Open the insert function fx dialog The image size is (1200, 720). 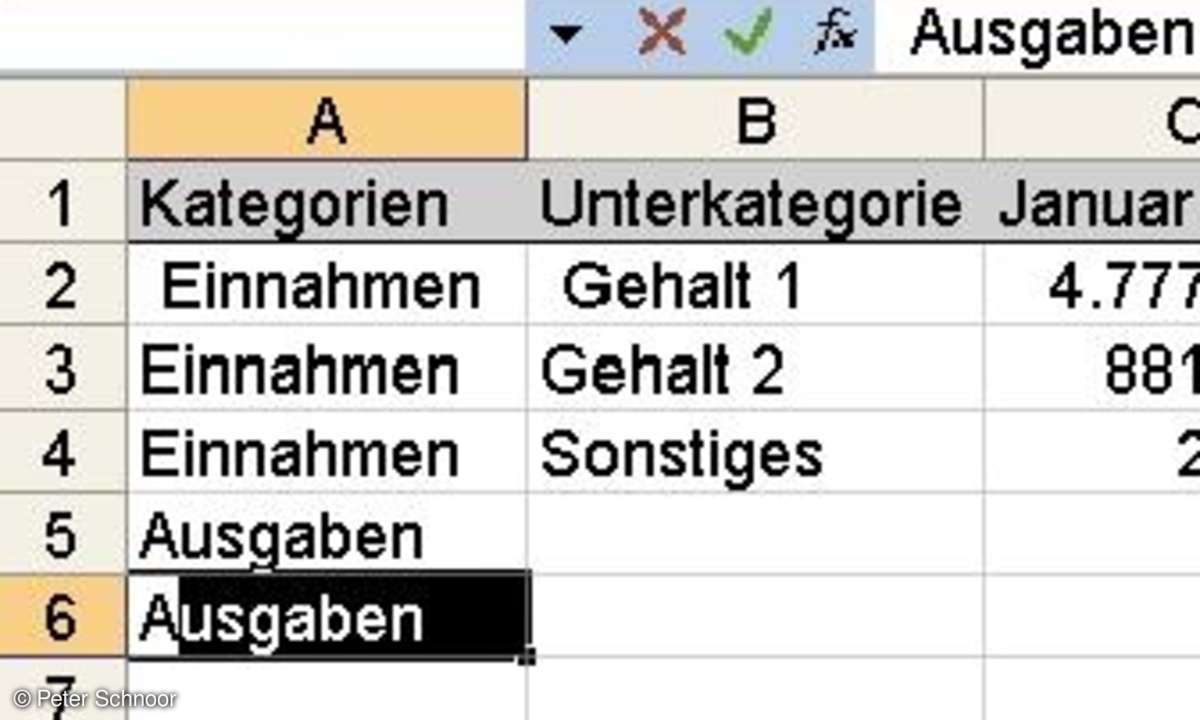(x=835, y=35)
